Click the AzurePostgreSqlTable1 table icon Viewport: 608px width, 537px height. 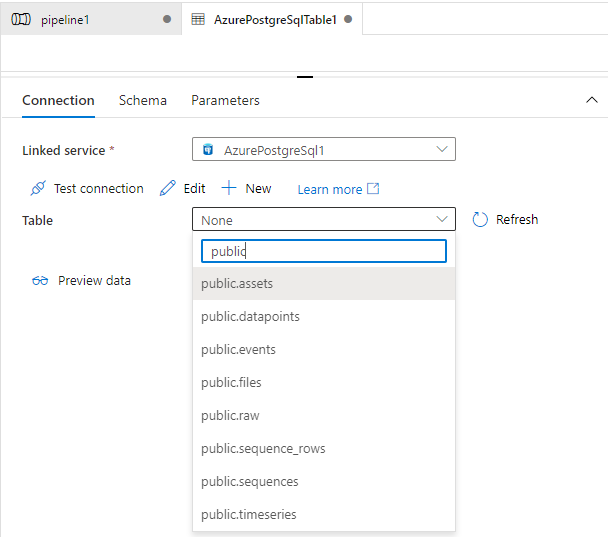pos(198,19)
